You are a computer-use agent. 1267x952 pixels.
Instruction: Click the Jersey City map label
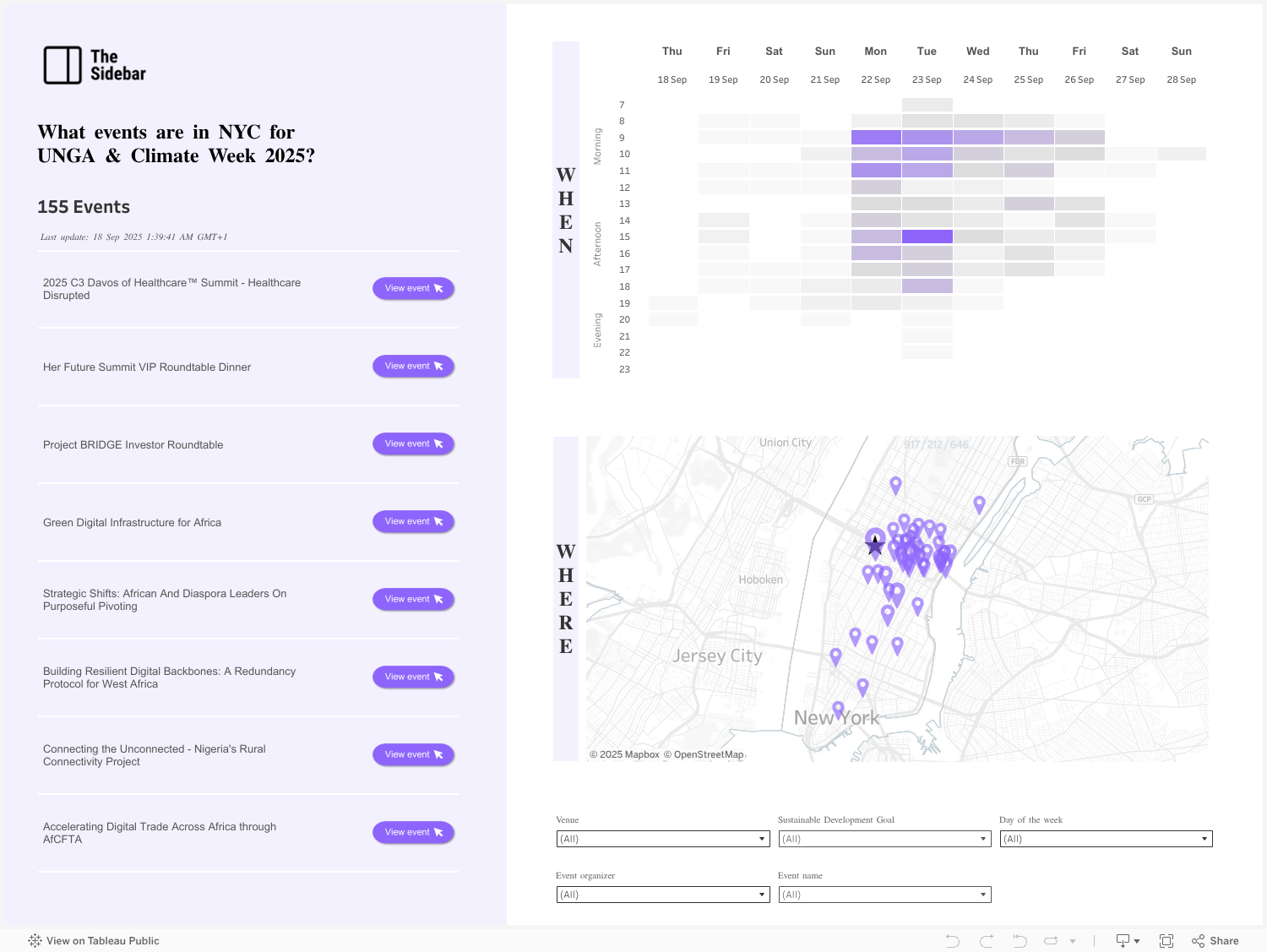(717, 656)
